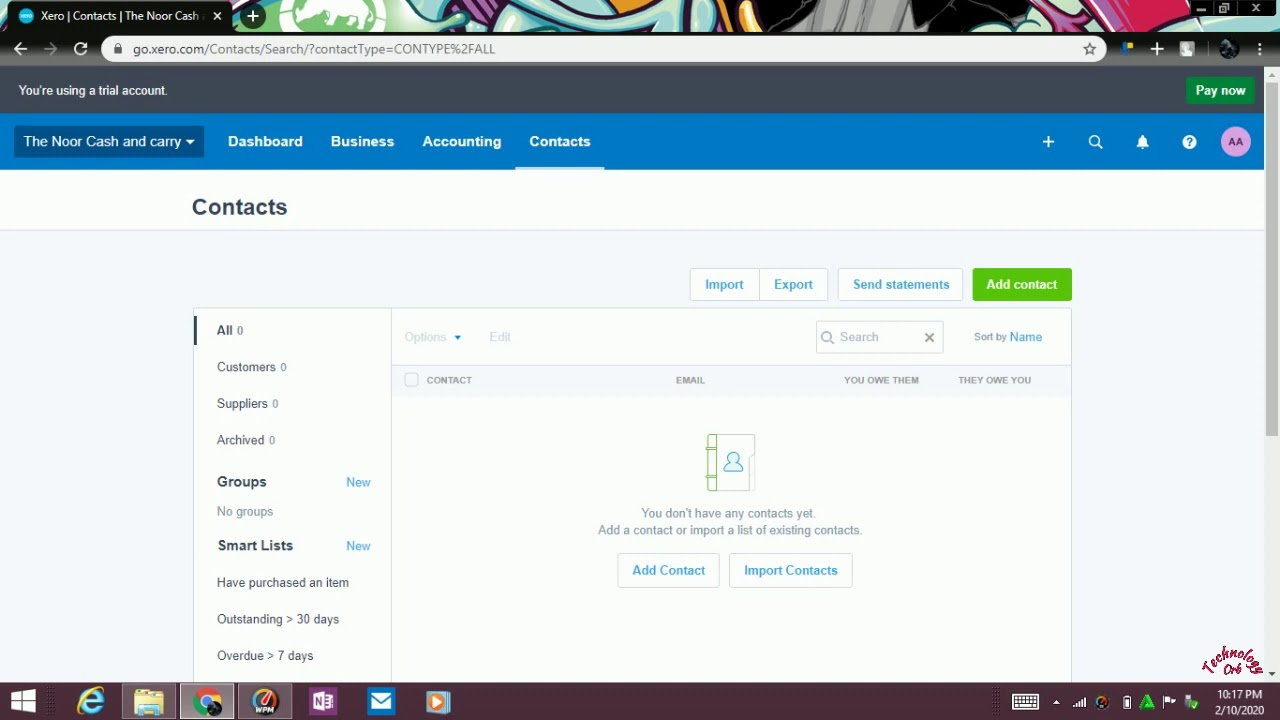Create a New group

358,482
